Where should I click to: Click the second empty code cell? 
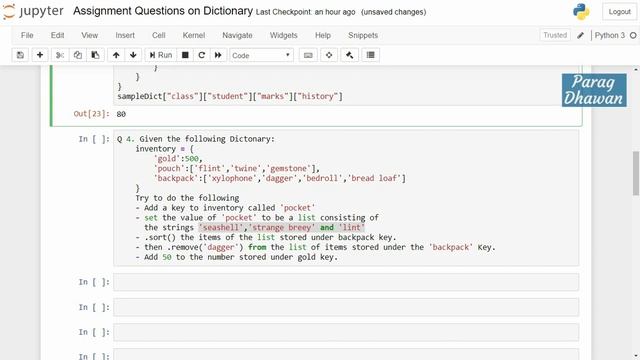tap(346, 307)
